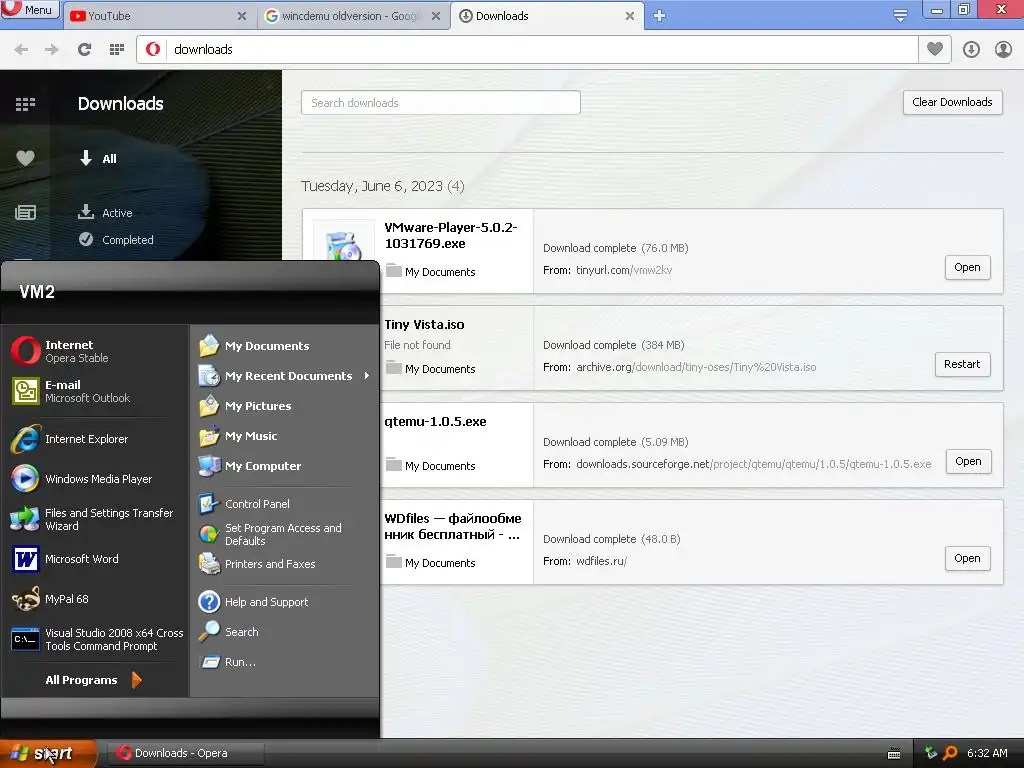Restart the Tiny Vista.iso download
The height and width of the screenshot is (768, 1024).
(x=962, y=364)
